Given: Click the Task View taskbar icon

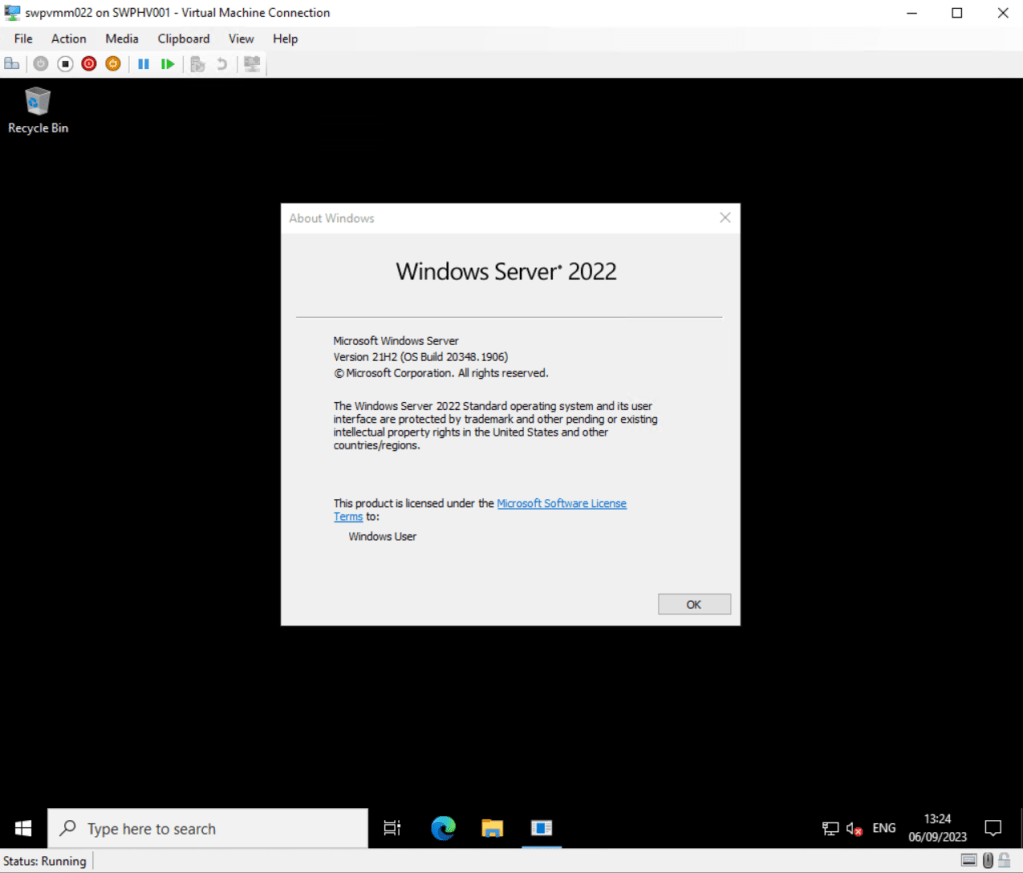Looking at the screenshot, I should click(x=392, y=828).
